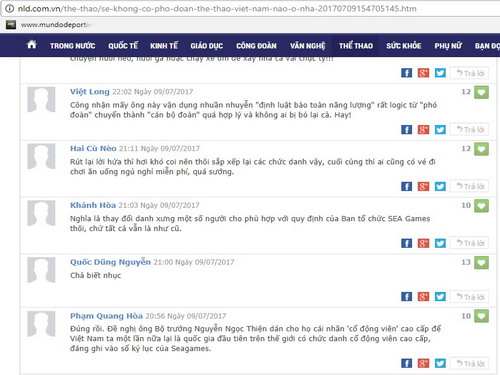Select the Thể Thao tab
500x375 pixels.
[356, 46]
